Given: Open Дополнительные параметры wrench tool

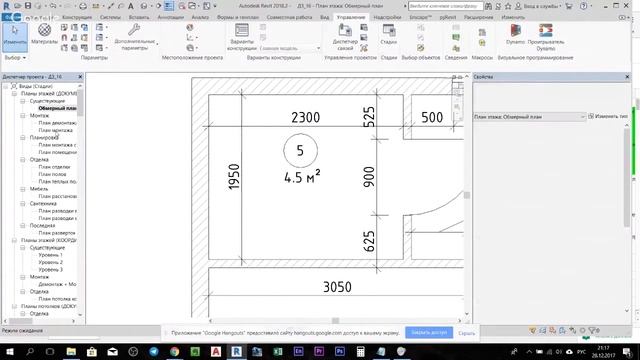Looking at the screenshot, I should point(135,37).
